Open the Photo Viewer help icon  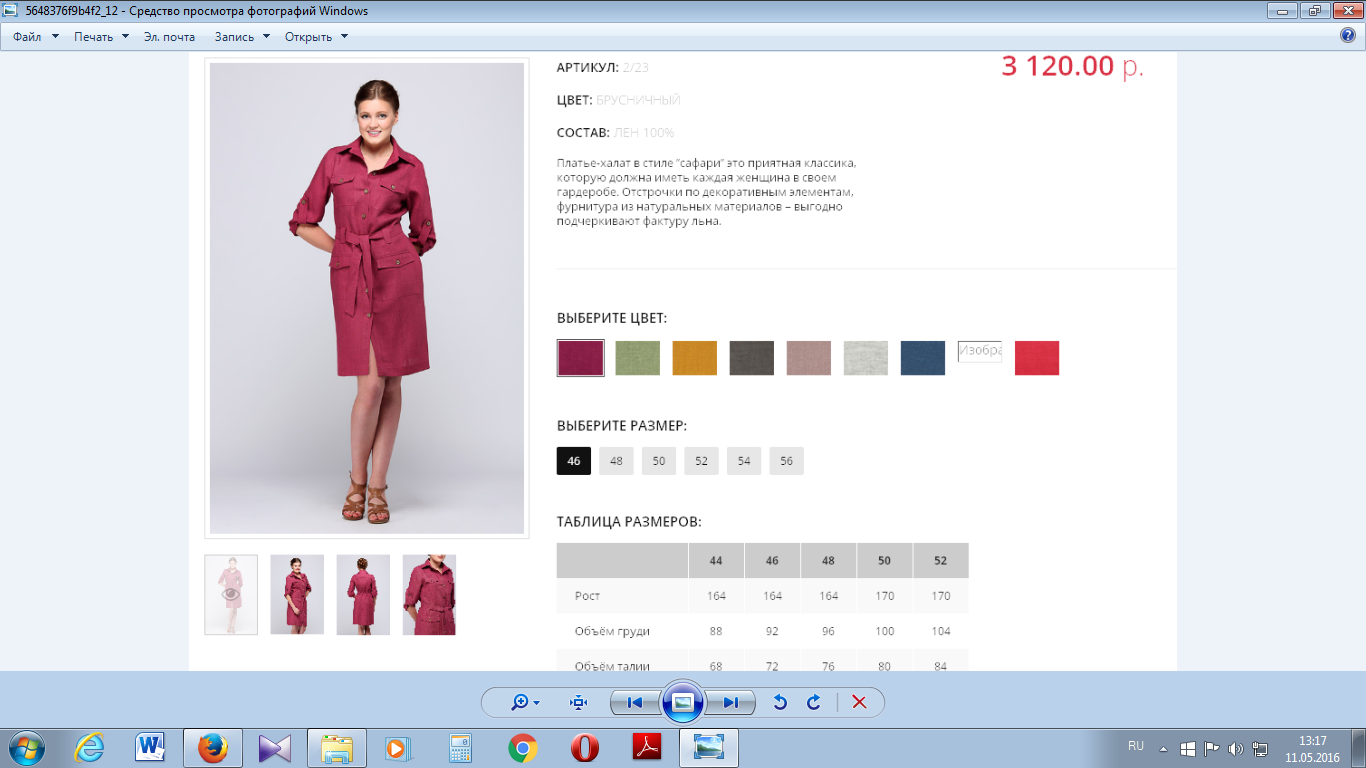point(1347,36)
